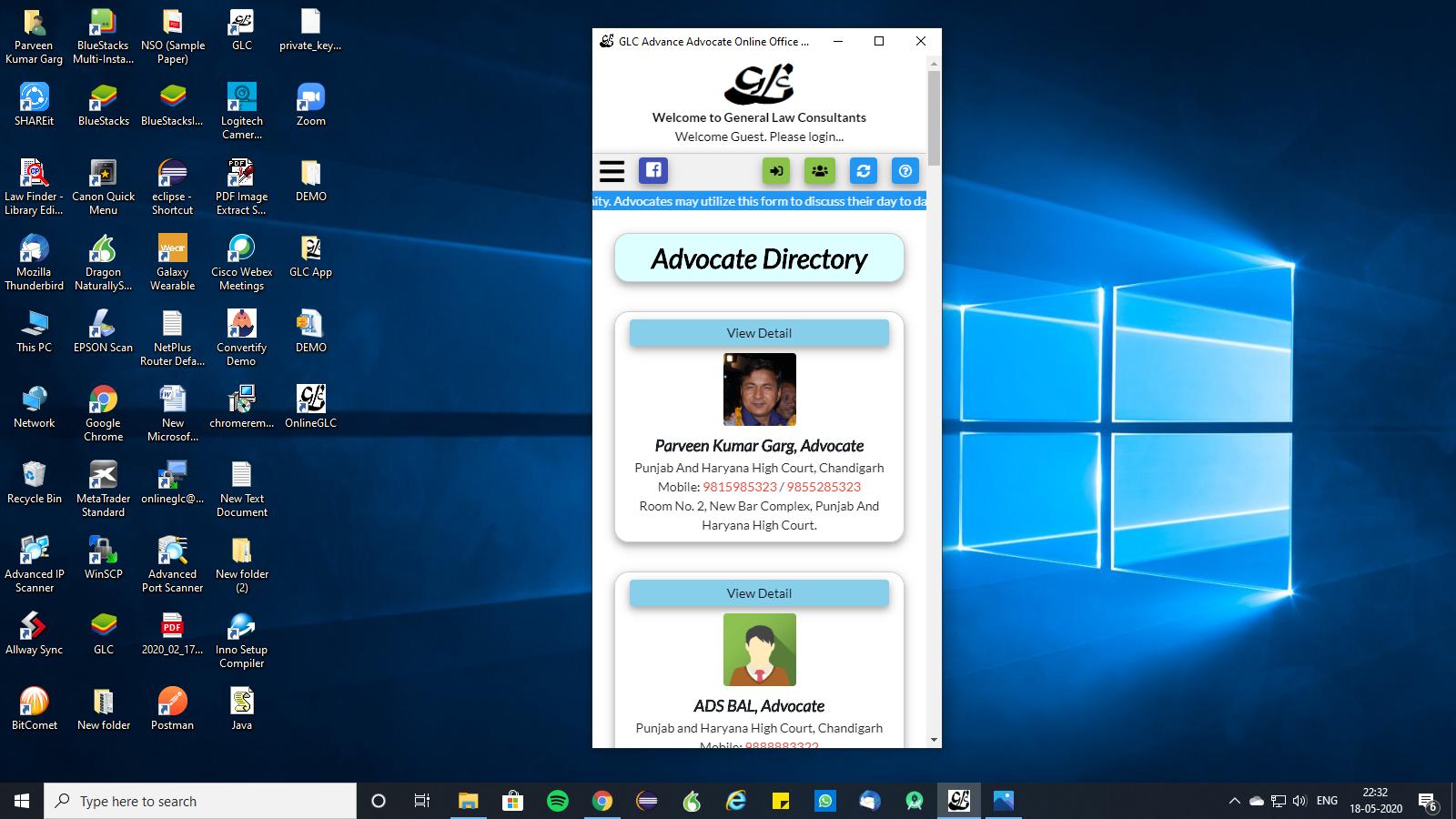
Task: Select the Recycle Bin desktop icon
Action: [34, 481]
